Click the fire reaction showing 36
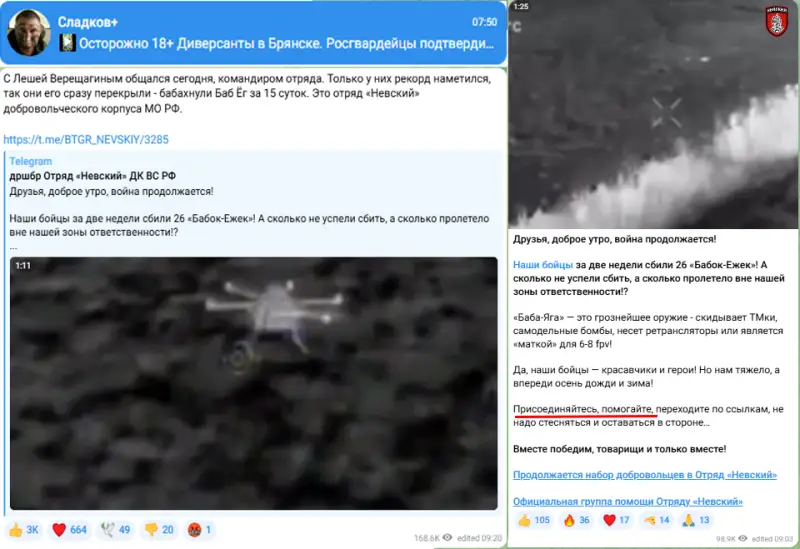Screen dimensions: 800x549 (577, 520)
